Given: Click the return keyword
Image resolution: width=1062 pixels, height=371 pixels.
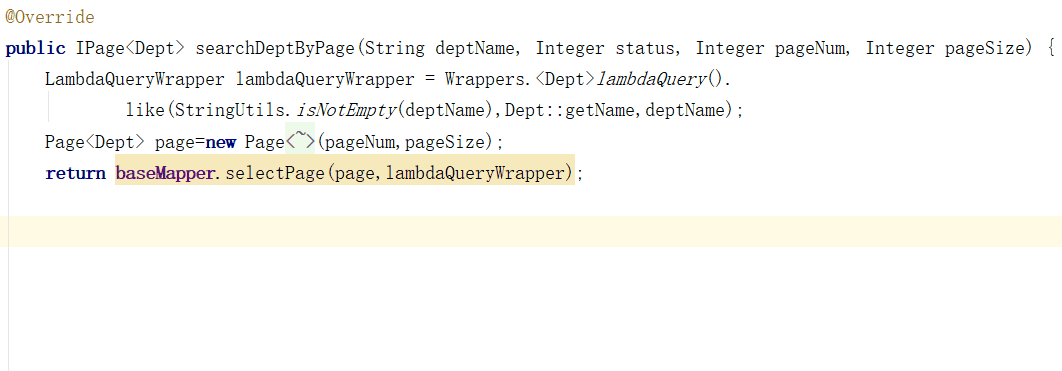Looking at the screenshot, I should coord(75,173).
